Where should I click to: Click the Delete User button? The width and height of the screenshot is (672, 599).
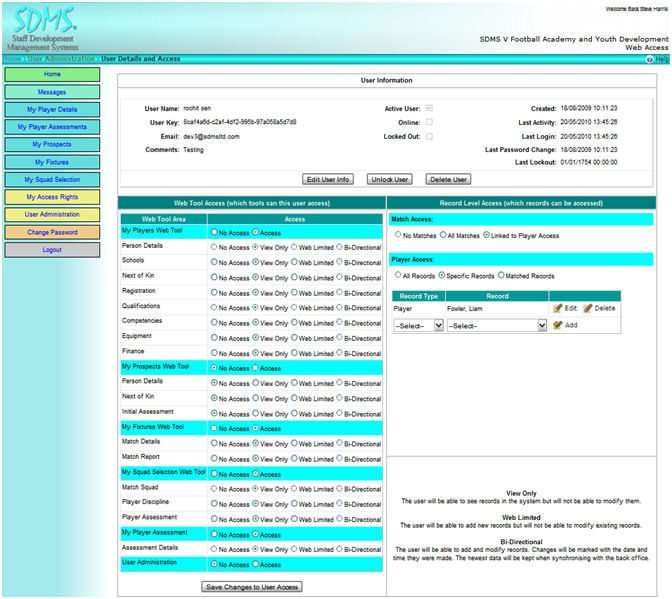click(448, 180)
